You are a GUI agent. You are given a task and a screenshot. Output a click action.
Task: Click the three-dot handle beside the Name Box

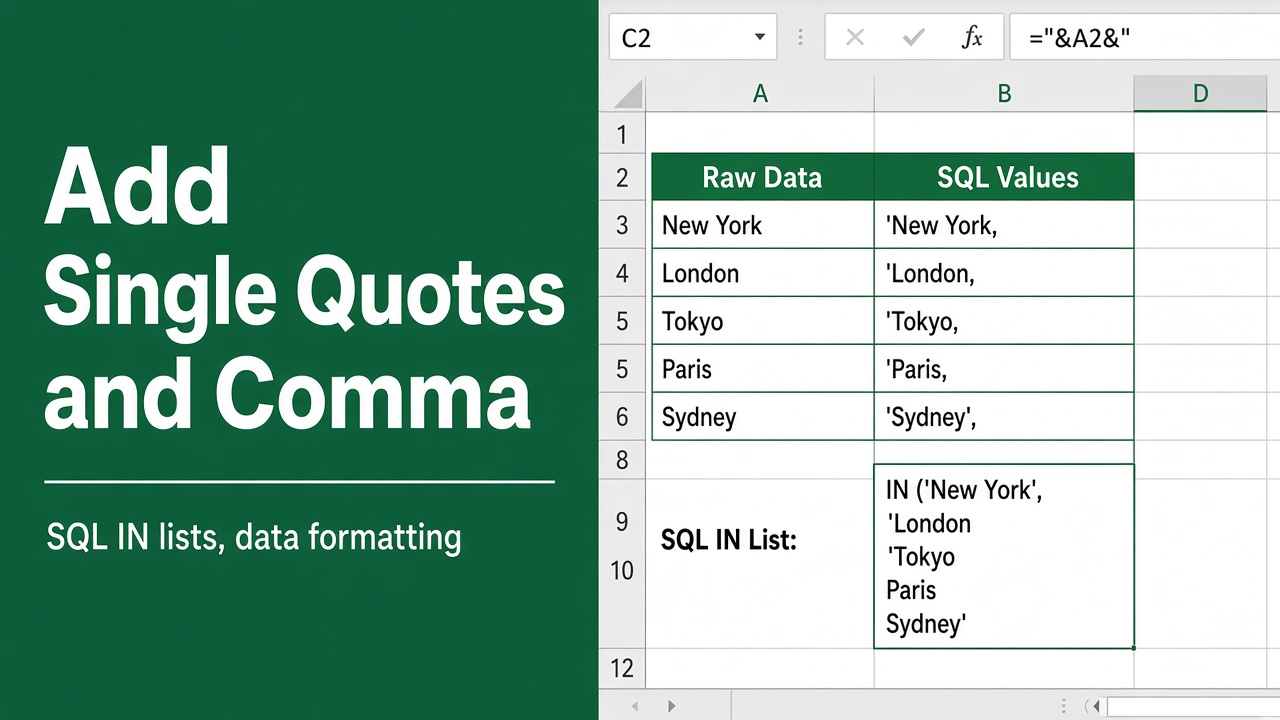(x=800, y=38)
